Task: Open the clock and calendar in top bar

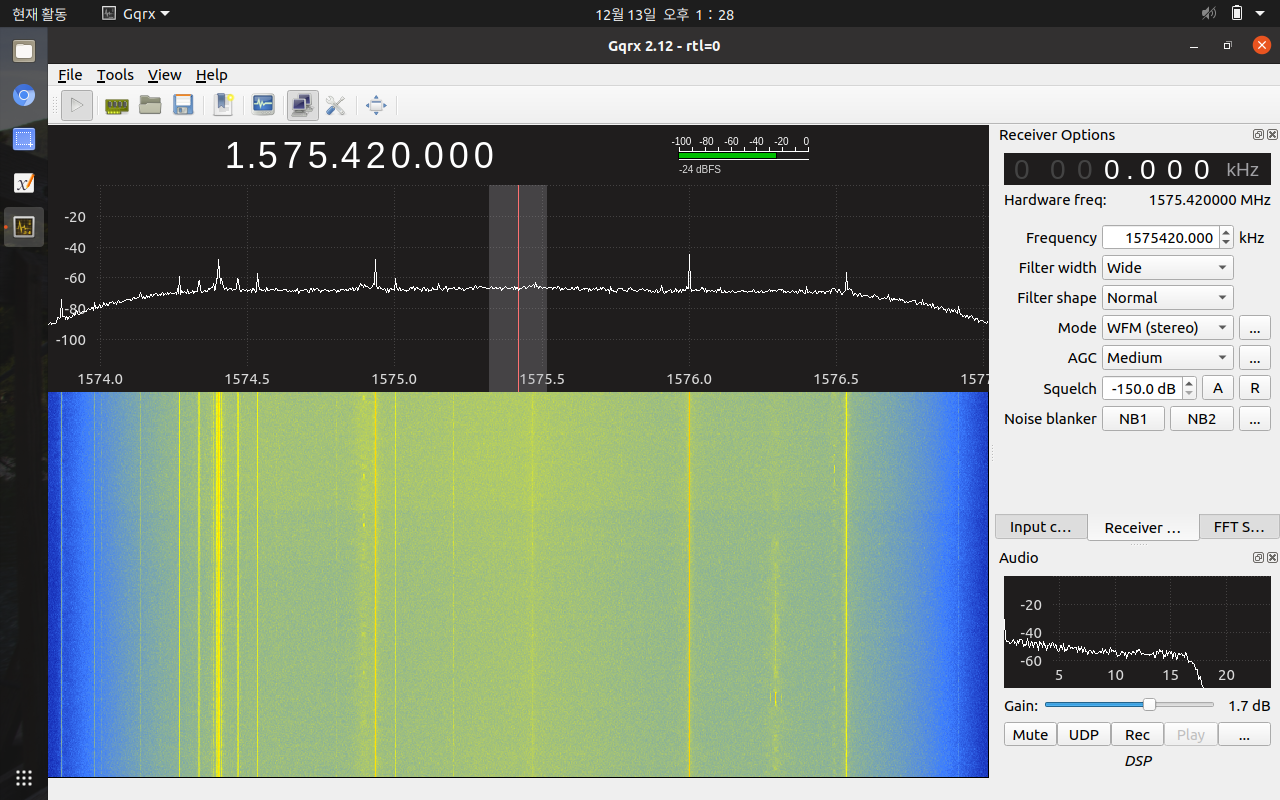Action: coord(664,14)
